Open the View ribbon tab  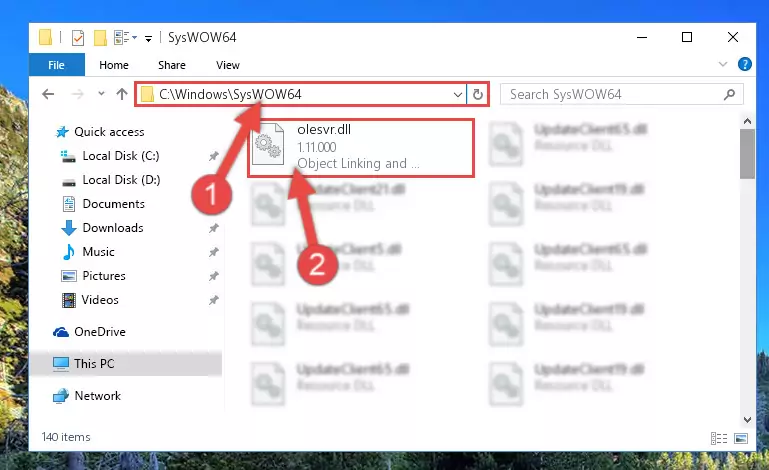tap(228, 65)
